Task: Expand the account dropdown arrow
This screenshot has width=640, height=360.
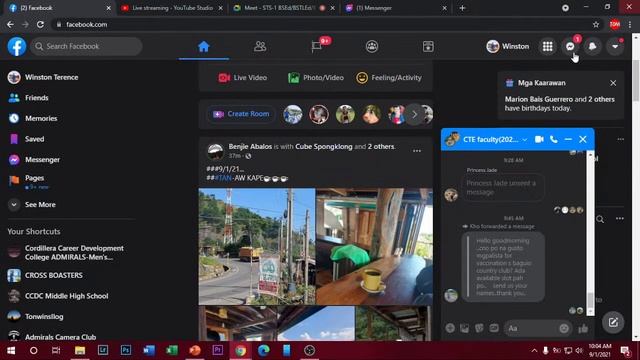Action: [615, 47]
